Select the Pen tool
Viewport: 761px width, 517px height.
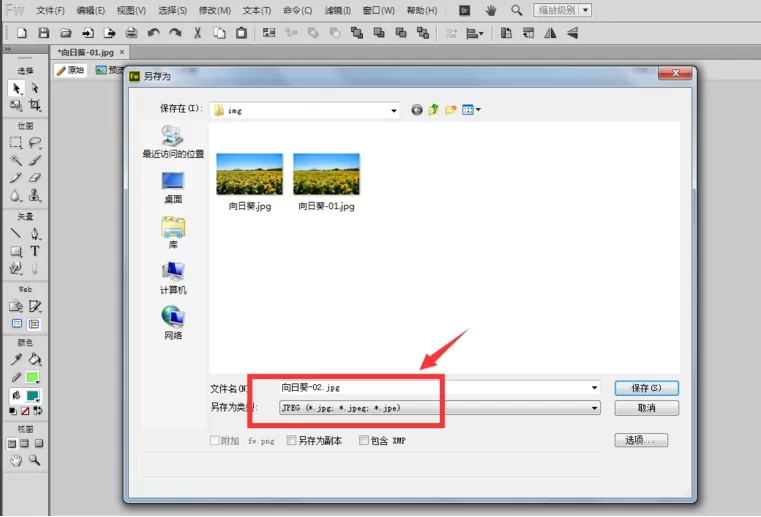tap(34, 233)
